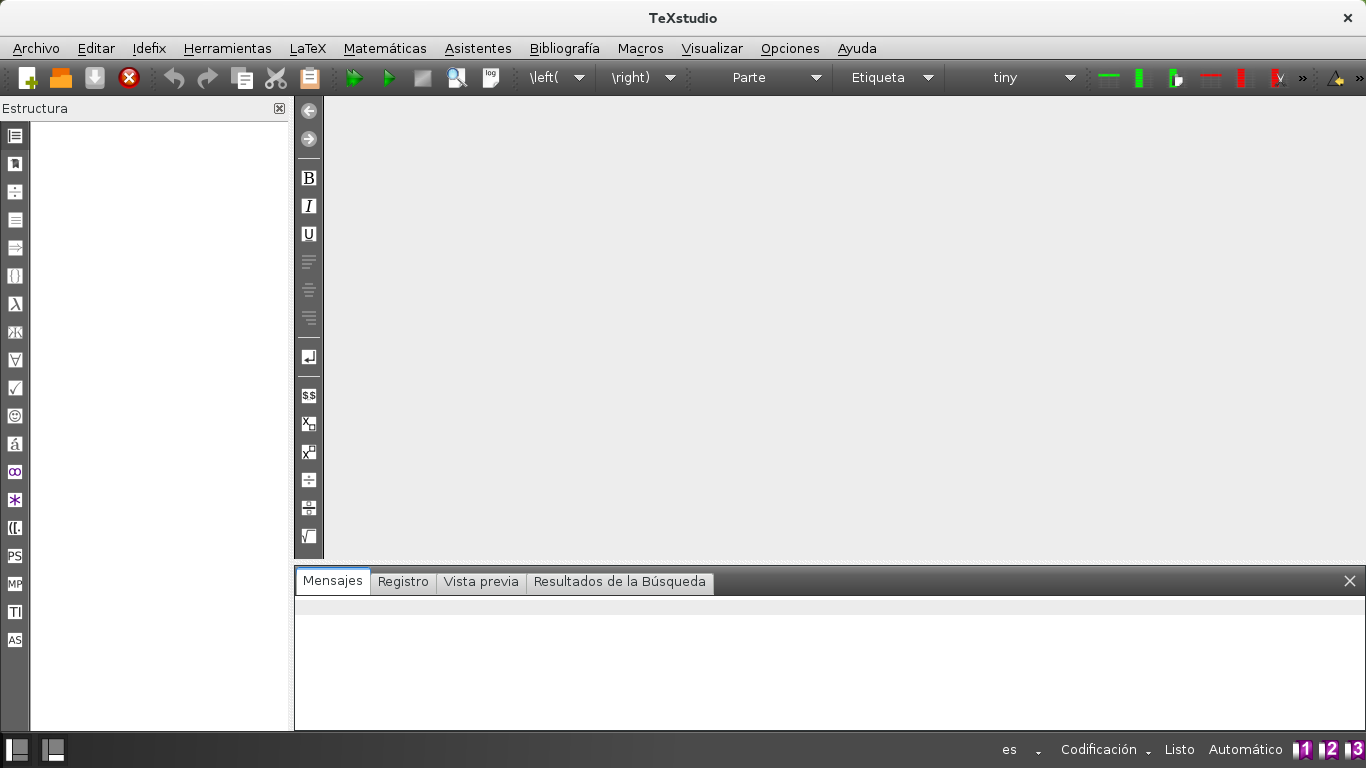The height and width of the screenshot is (768, 1366).
Task: Stop compilation with the gray square icon
Action: click(423, 78)
